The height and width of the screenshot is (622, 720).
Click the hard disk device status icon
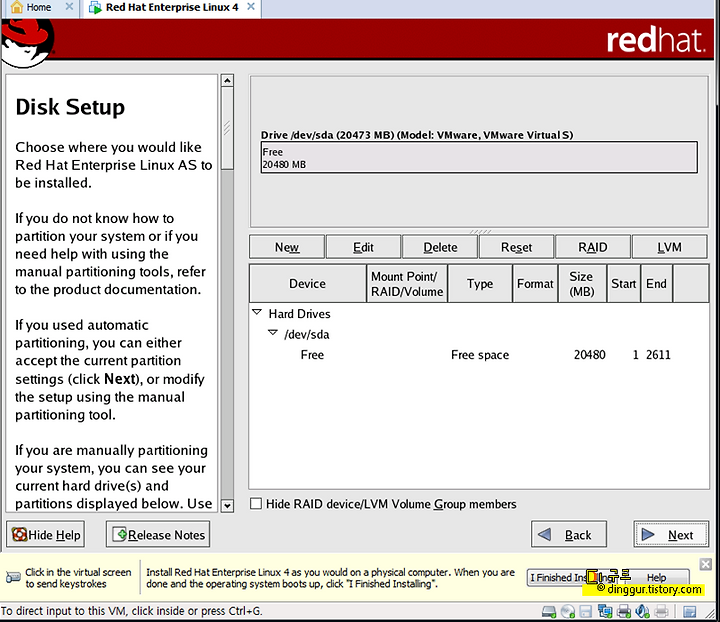click(x=549, y=611)
